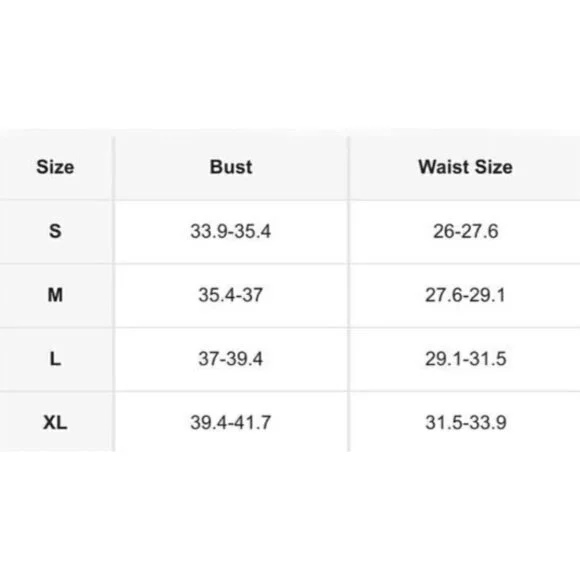Click waist value 26-27.6
Viewport: 580px width, 580px height.
(466, 231)
